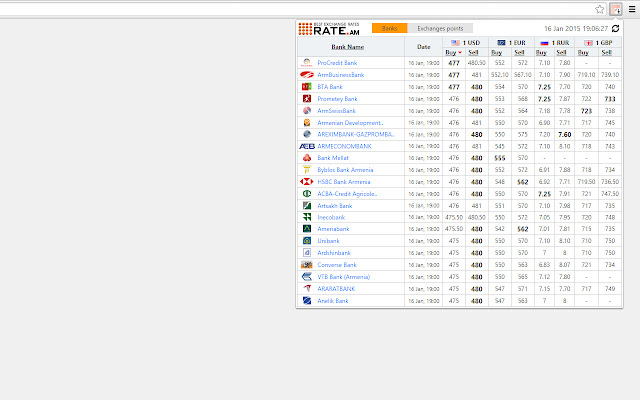Image resolution: width=640 pixels, height=400 pixels.
Task: Open the HSBC Bank Armenia link
Action: tap(344, 182)
